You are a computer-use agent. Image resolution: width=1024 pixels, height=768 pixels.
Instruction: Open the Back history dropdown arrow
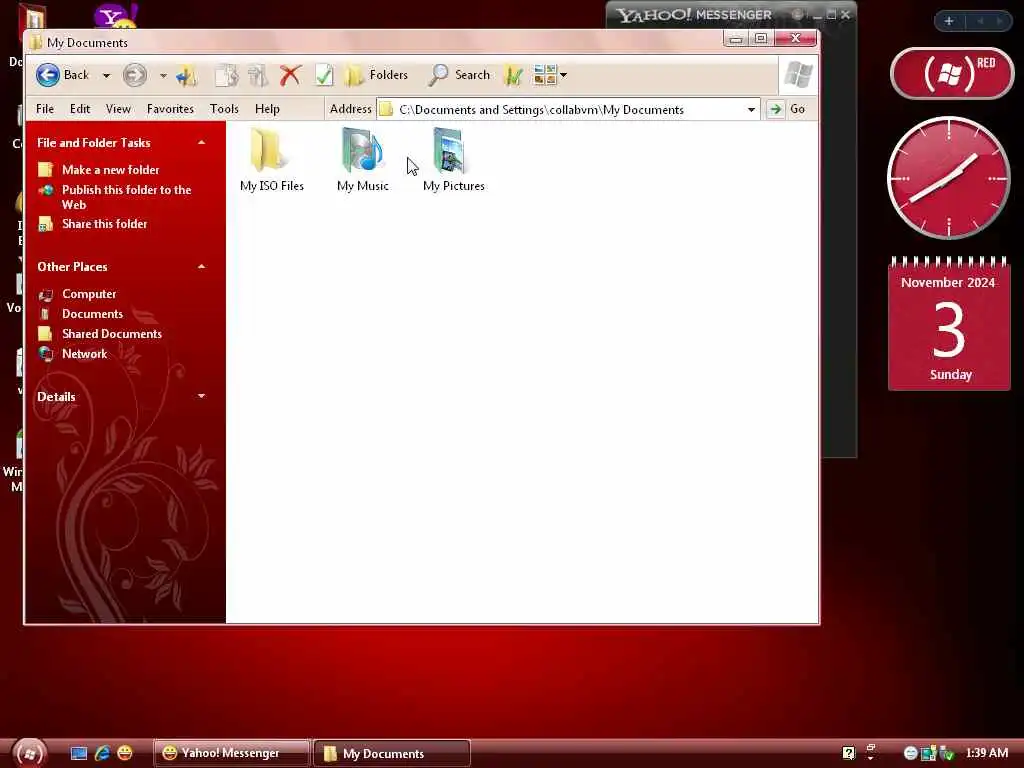point(106,76)
